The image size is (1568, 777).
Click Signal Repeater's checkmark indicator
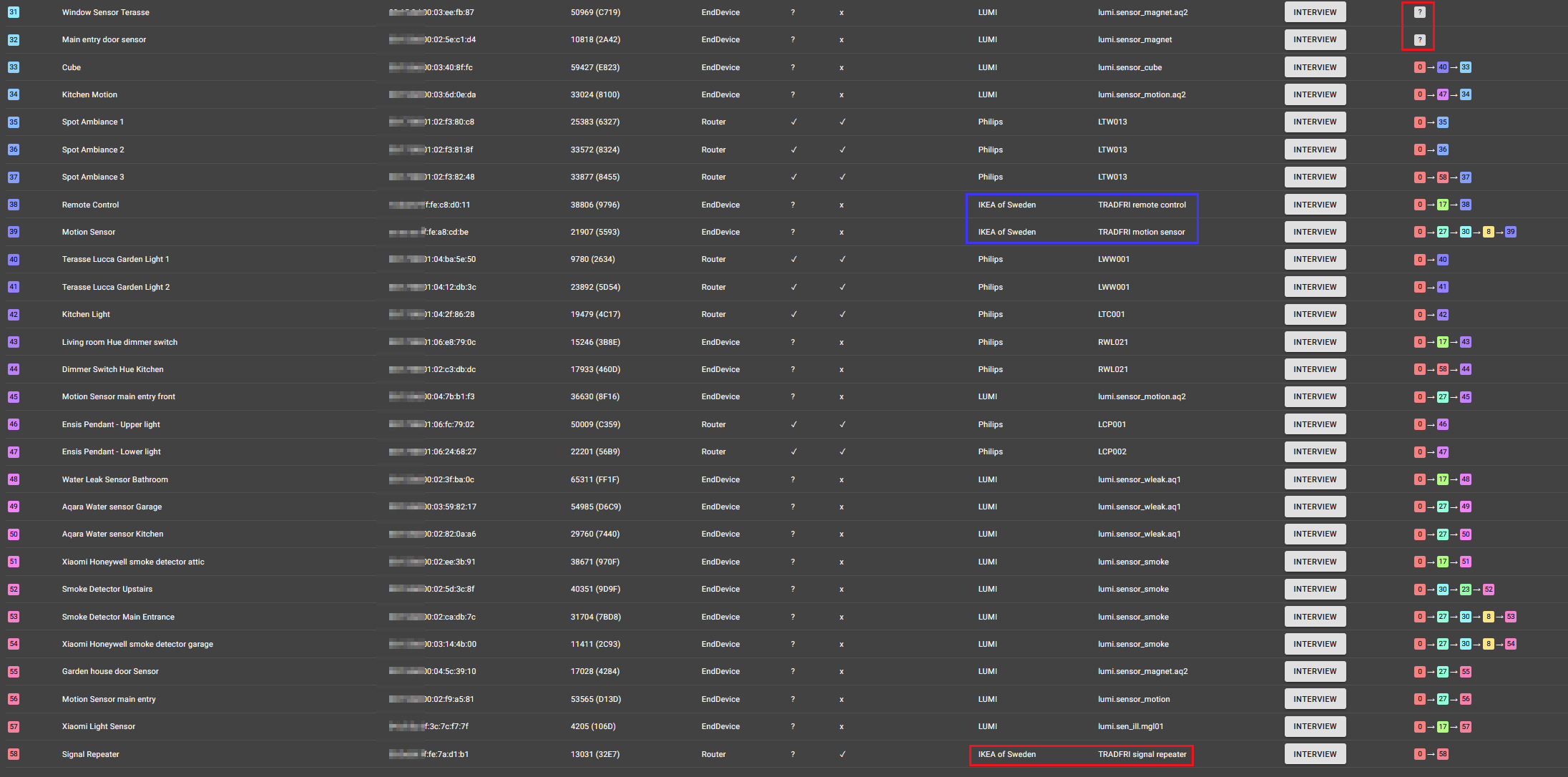(x=842, y=754)
